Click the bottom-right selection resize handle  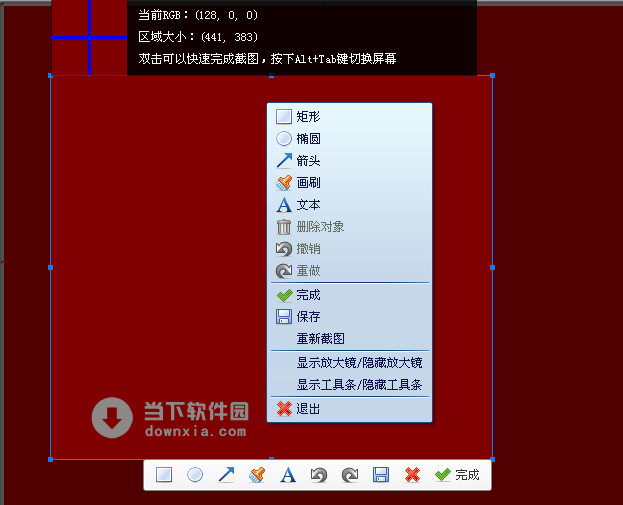(492, 459)
